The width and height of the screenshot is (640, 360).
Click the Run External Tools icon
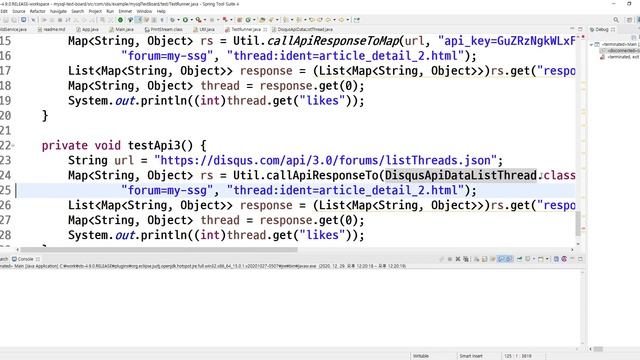point(199,20)
